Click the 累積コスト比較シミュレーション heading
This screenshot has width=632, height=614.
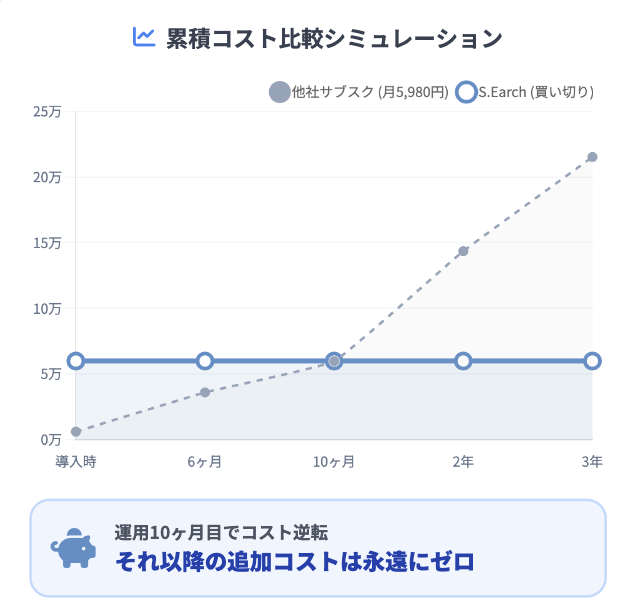click(334, 39)
